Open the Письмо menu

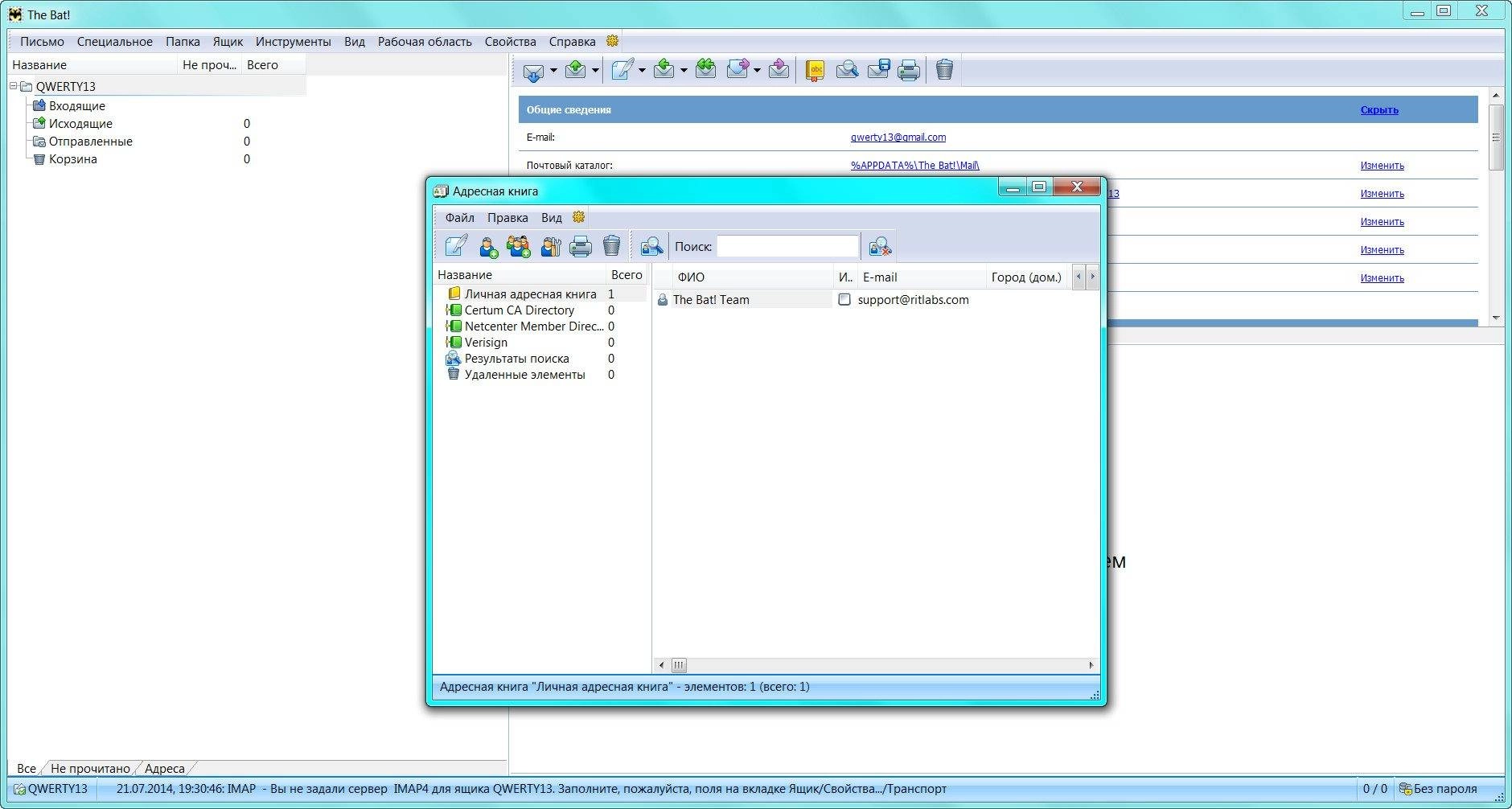click(42, 42)
